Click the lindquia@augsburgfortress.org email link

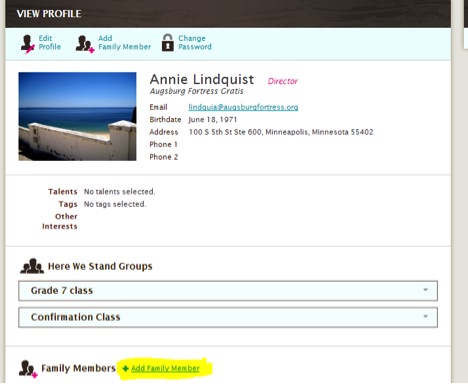[x=243, y=107]
